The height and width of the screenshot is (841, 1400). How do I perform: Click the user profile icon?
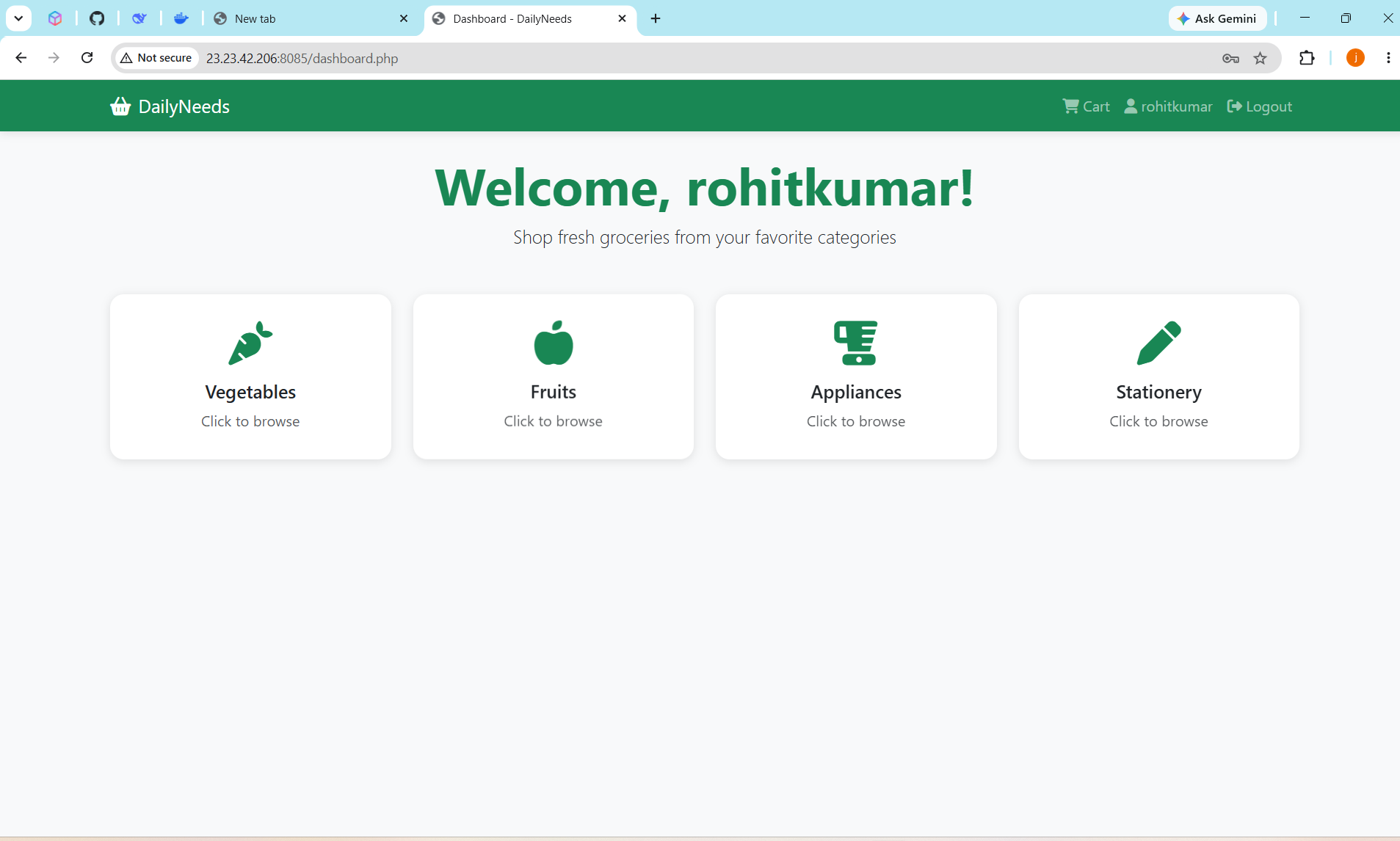coord(1131,106)
